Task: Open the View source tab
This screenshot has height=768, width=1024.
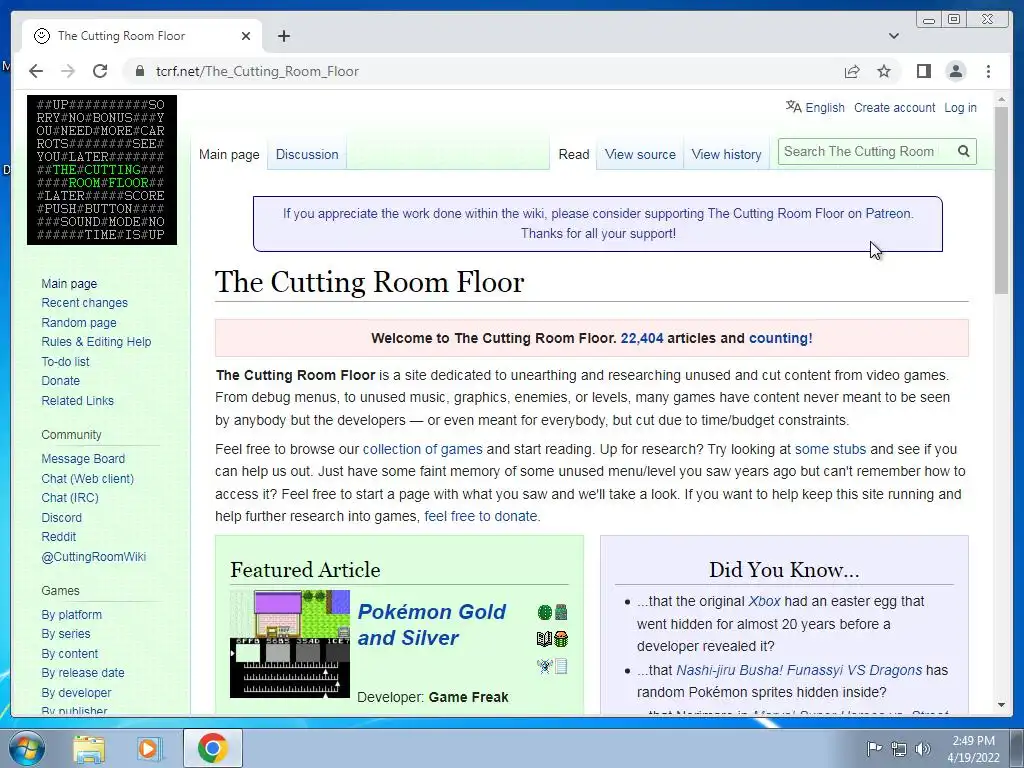Action: point(640,155)
